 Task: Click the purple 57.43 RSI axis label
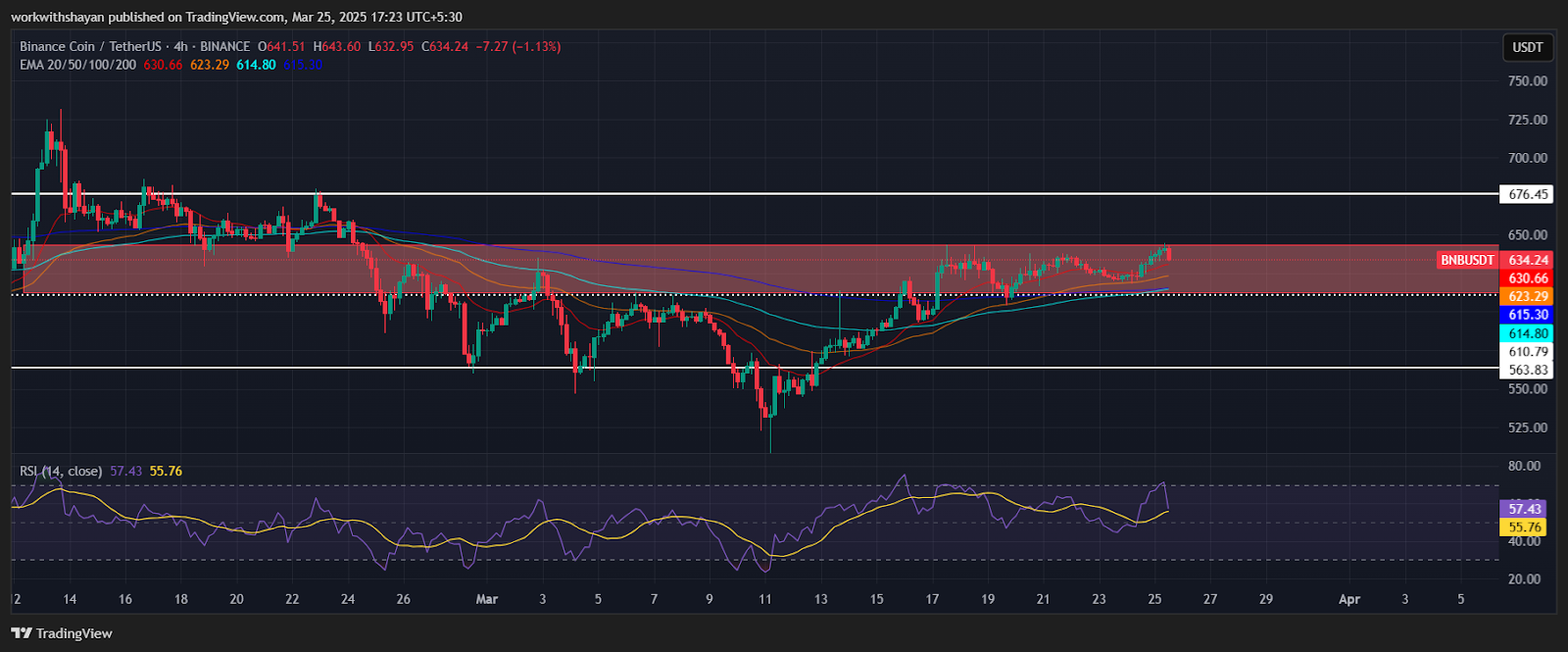click(1524, 509)
